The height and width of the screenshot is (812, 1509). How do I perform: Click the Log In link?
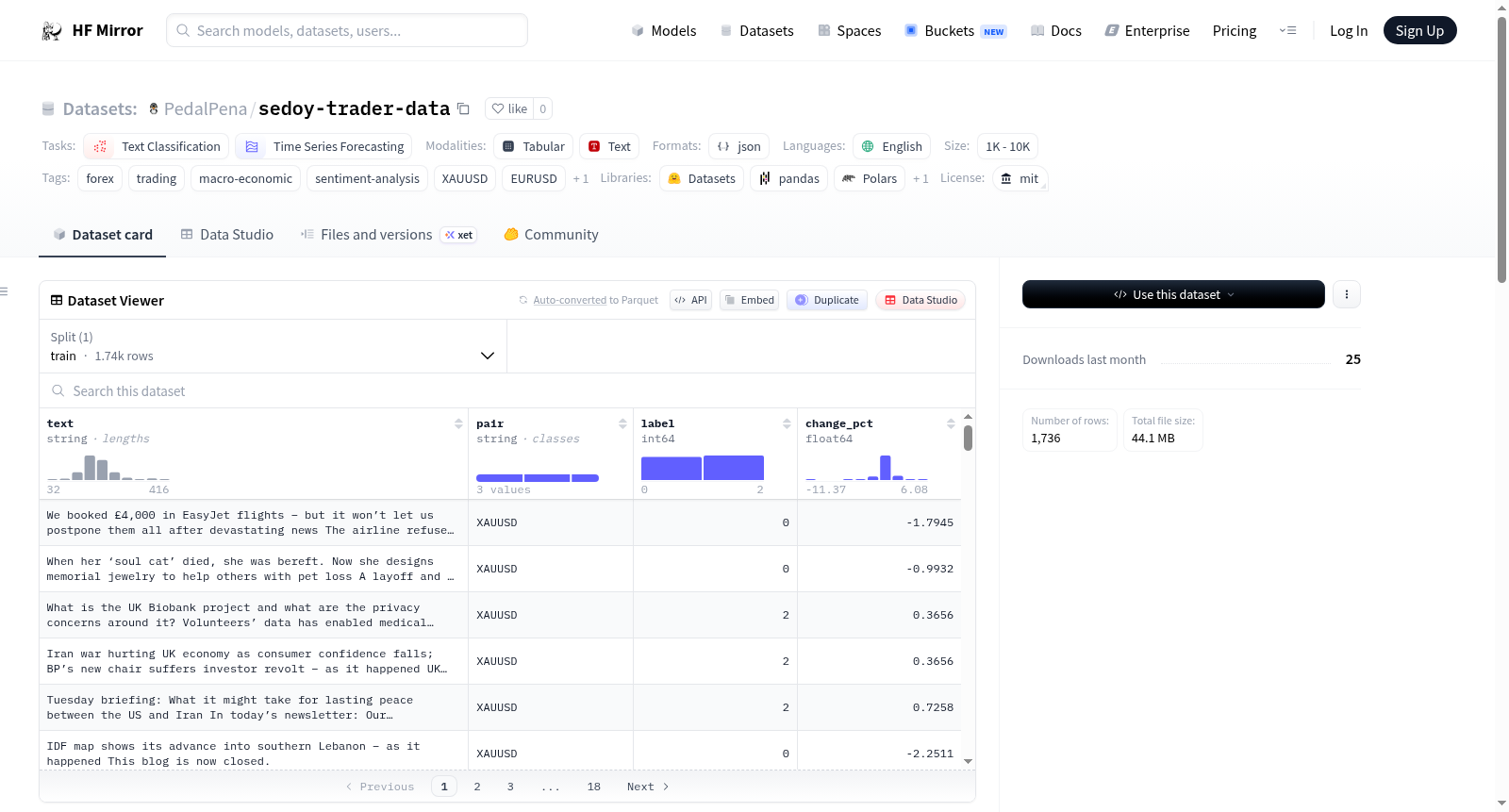point(1349,31)
